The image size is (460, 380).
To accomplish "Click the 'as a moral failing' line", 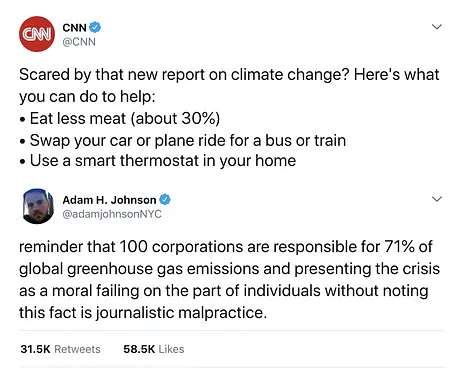I will tap(224, 291).
